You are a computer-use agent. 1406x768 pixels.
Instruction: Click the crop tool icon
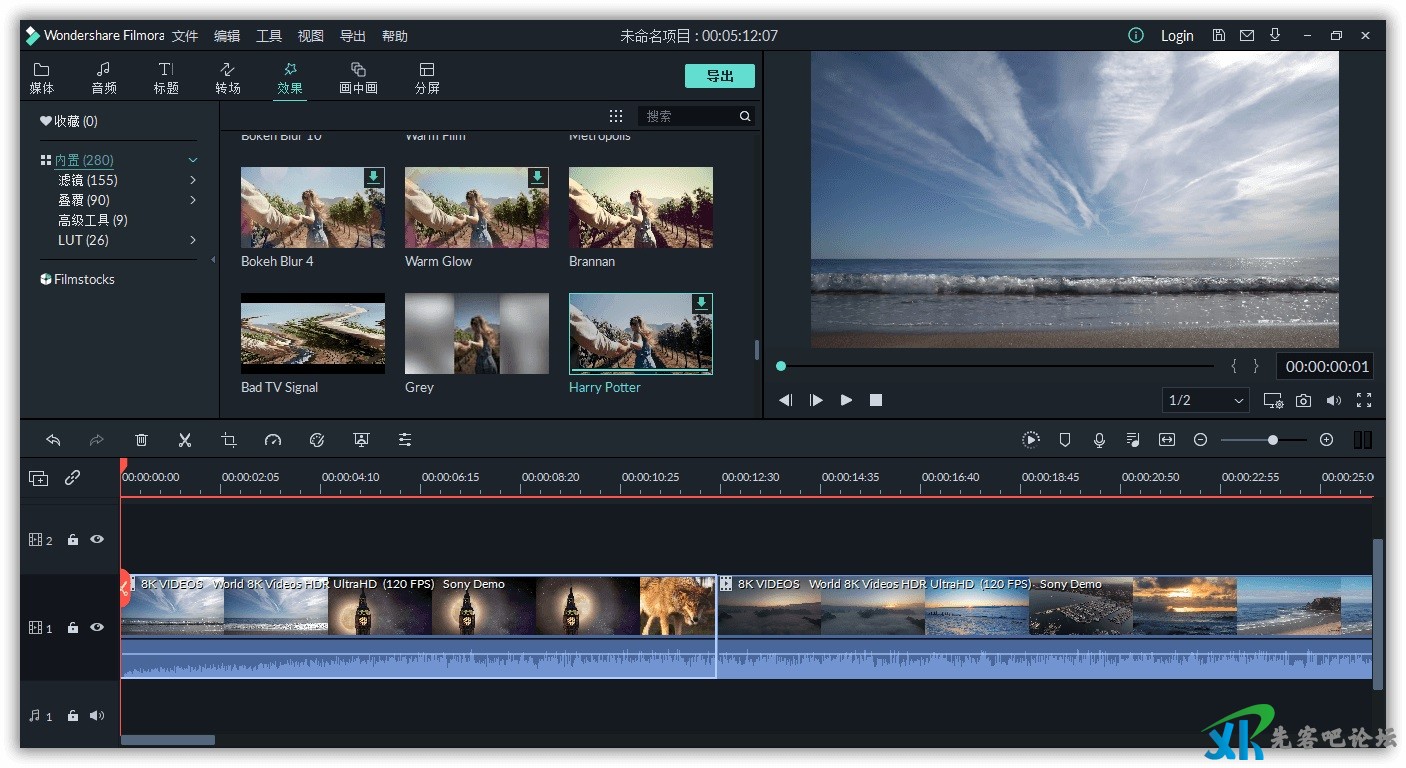click(229, 440)
